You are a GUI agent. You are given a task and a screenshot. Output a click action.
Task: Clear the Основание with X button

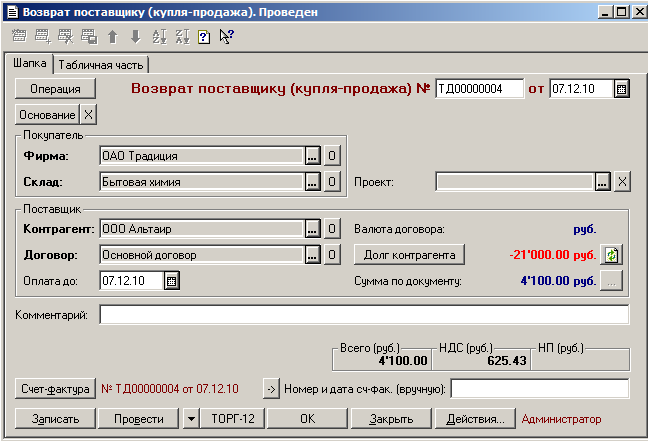(88, 115)
